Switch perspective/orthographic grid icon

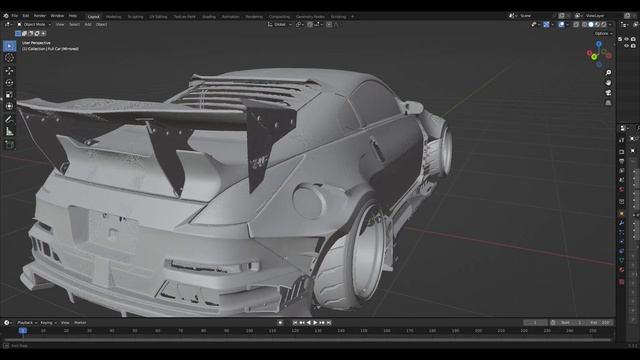[608, 102]
